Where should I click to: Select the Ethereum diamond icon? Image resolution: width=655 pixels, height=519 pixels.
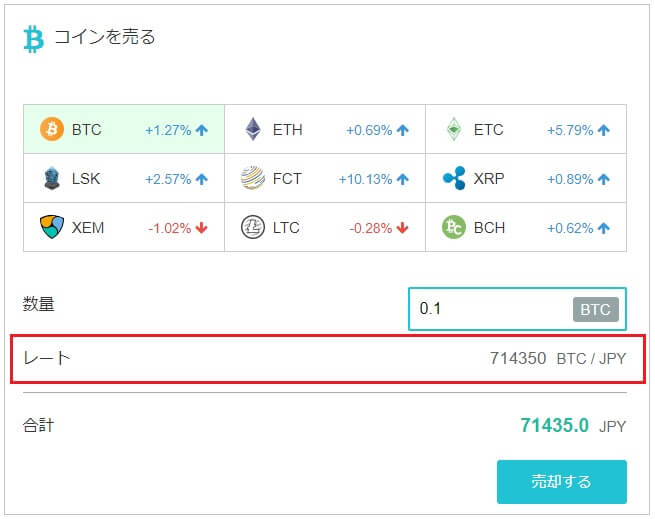253,129
